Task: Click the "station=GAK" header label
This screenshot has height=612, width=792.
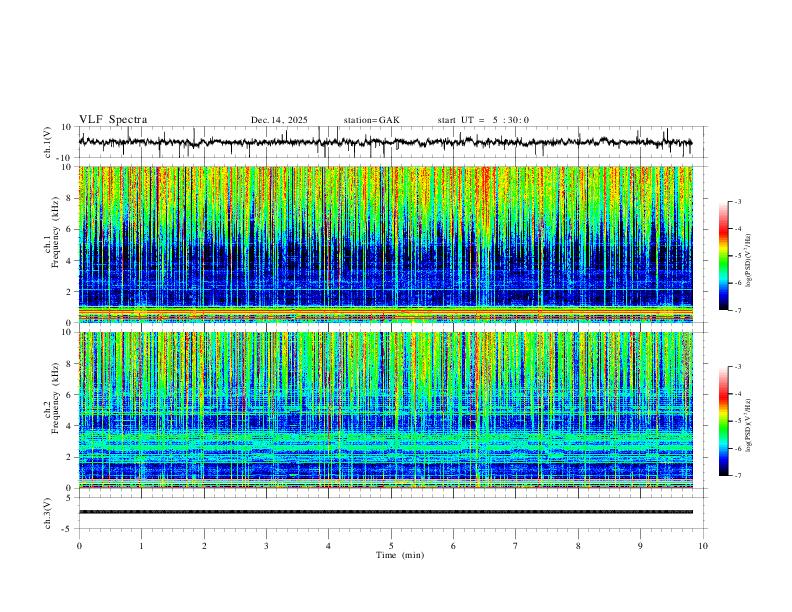Action: (371, 120)
